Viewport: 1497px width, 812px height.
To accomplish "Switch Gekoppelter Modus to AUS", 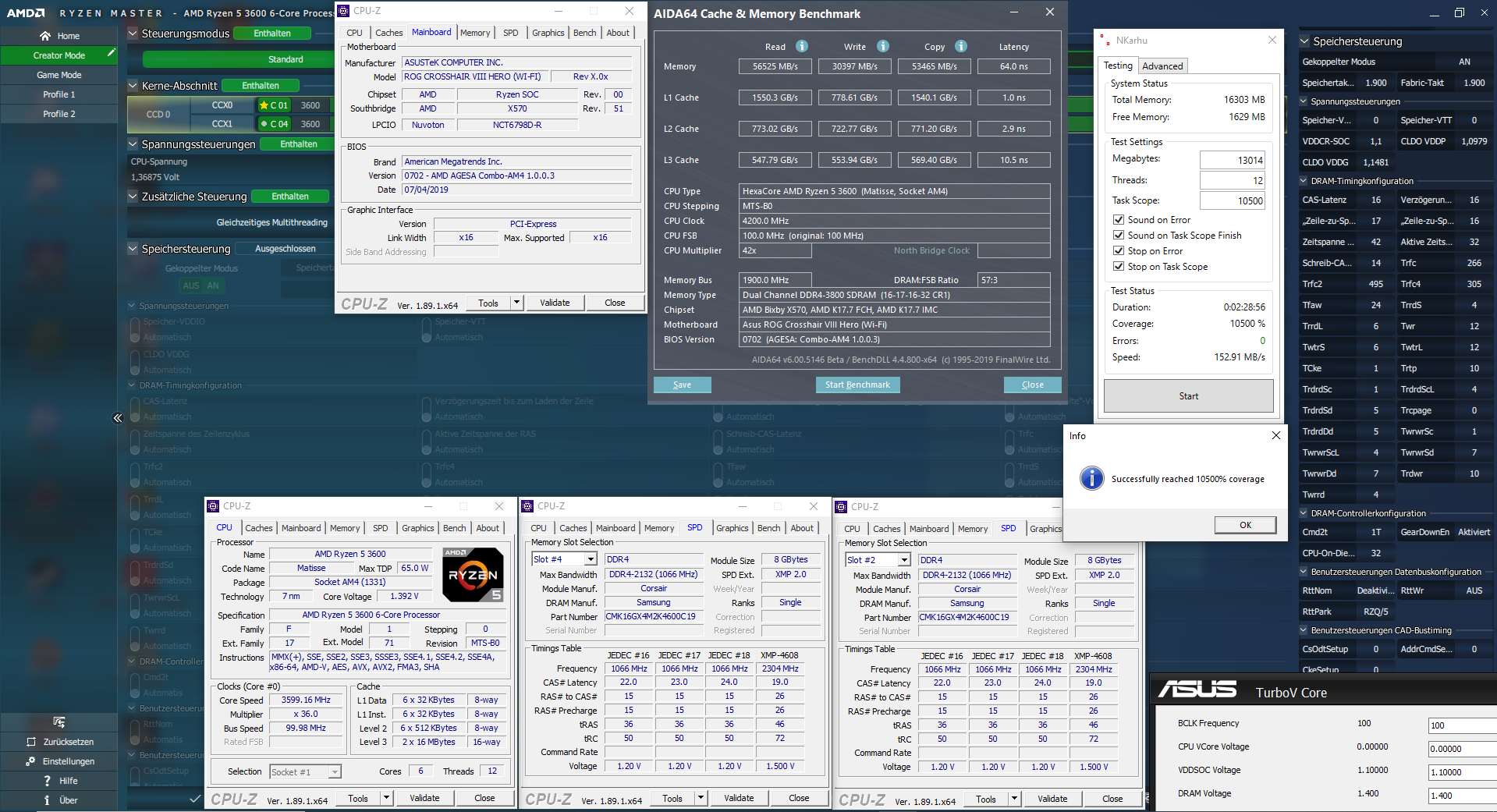I will point(191,285).
